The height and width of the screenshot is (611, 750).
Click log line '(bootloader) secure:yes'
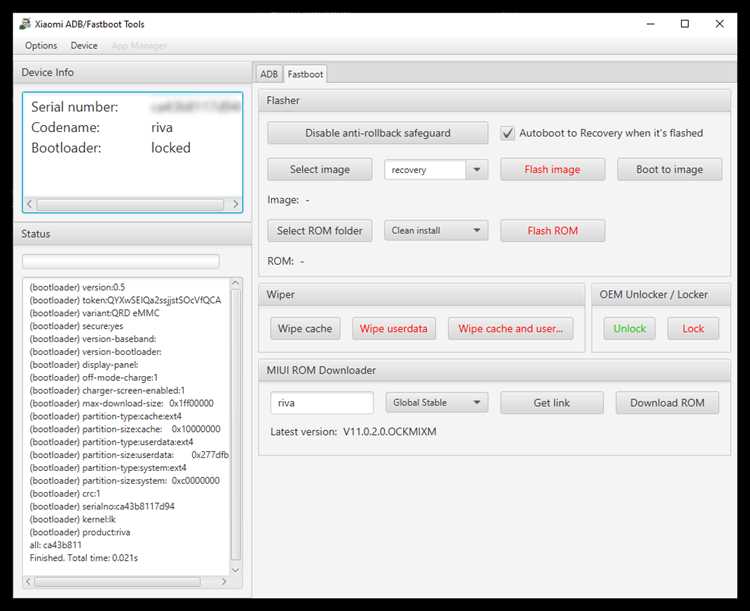pos(77,326)
